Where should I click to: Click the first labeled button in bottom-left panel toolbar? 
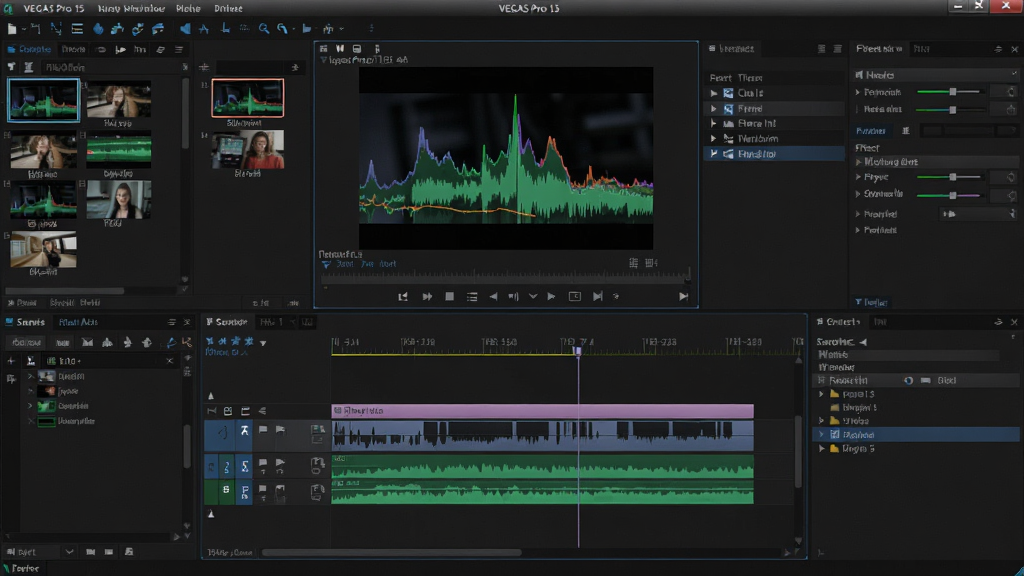point(27,342)
